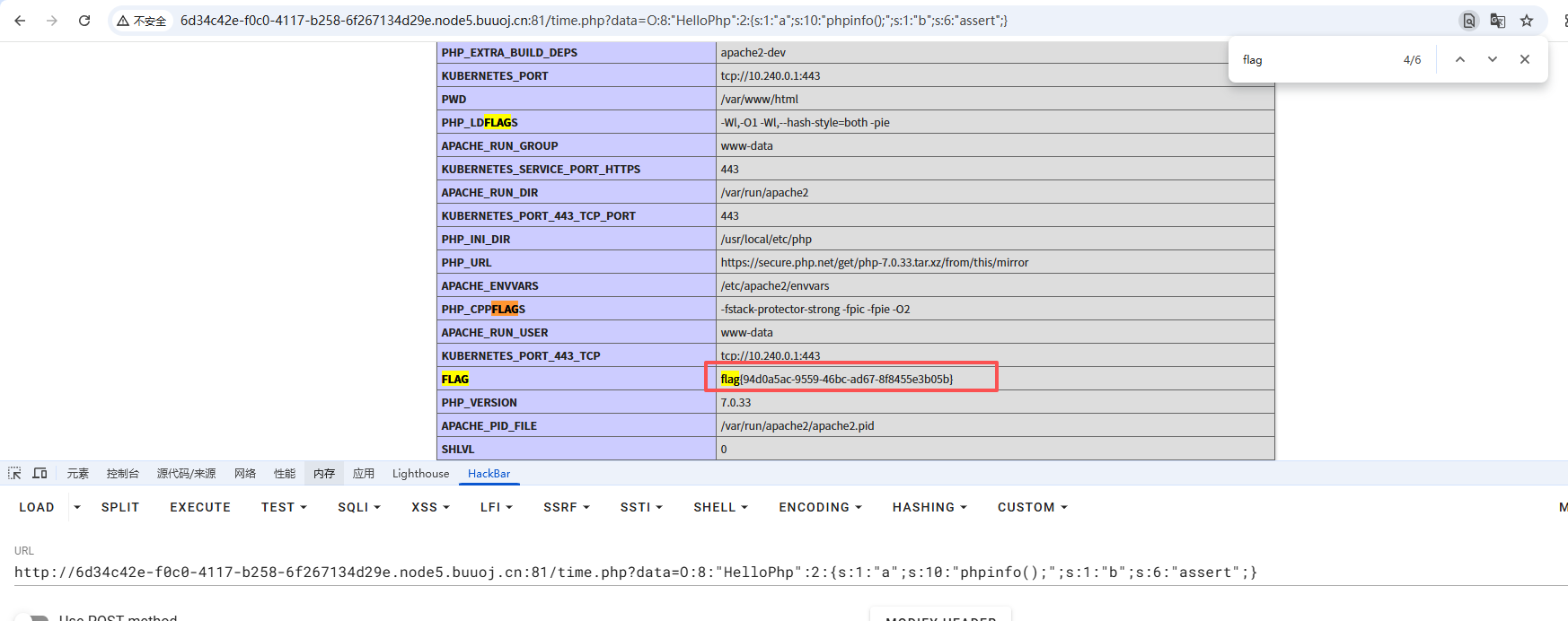Open the 元素 DevTools tab

click(78, 473)
